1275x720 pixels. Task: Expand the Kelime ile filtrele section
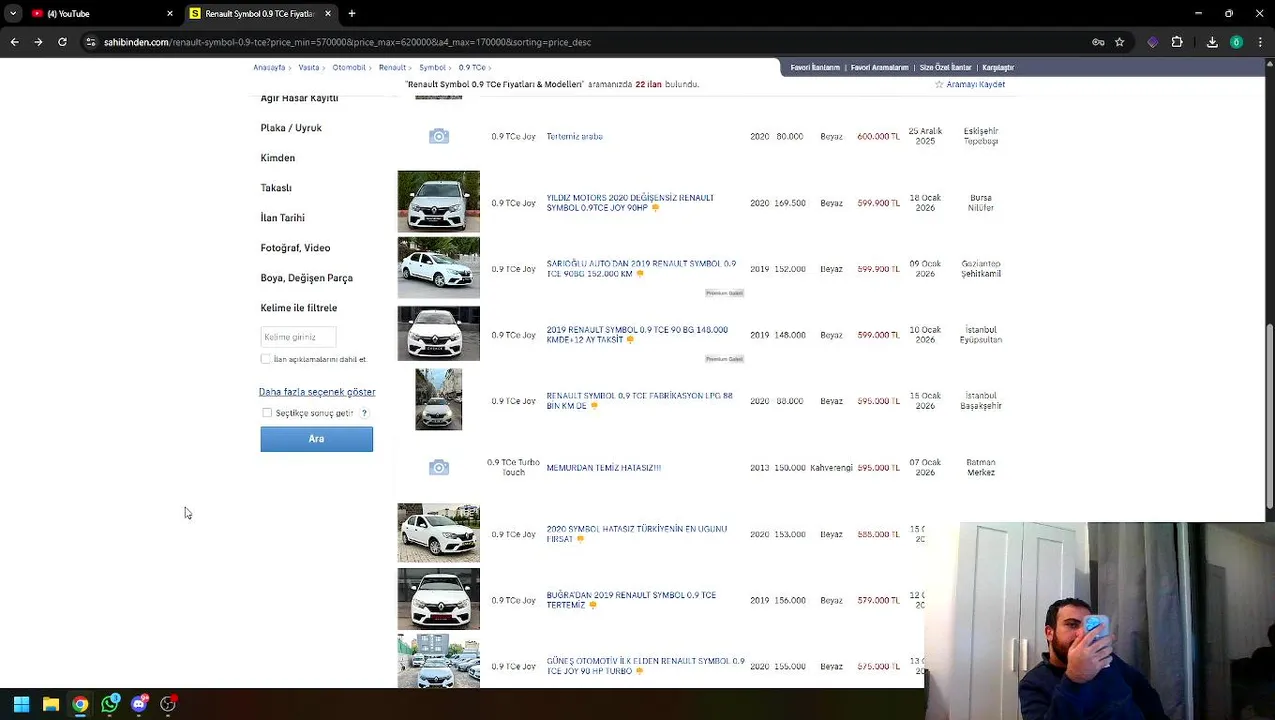click(x=299, y=308)
